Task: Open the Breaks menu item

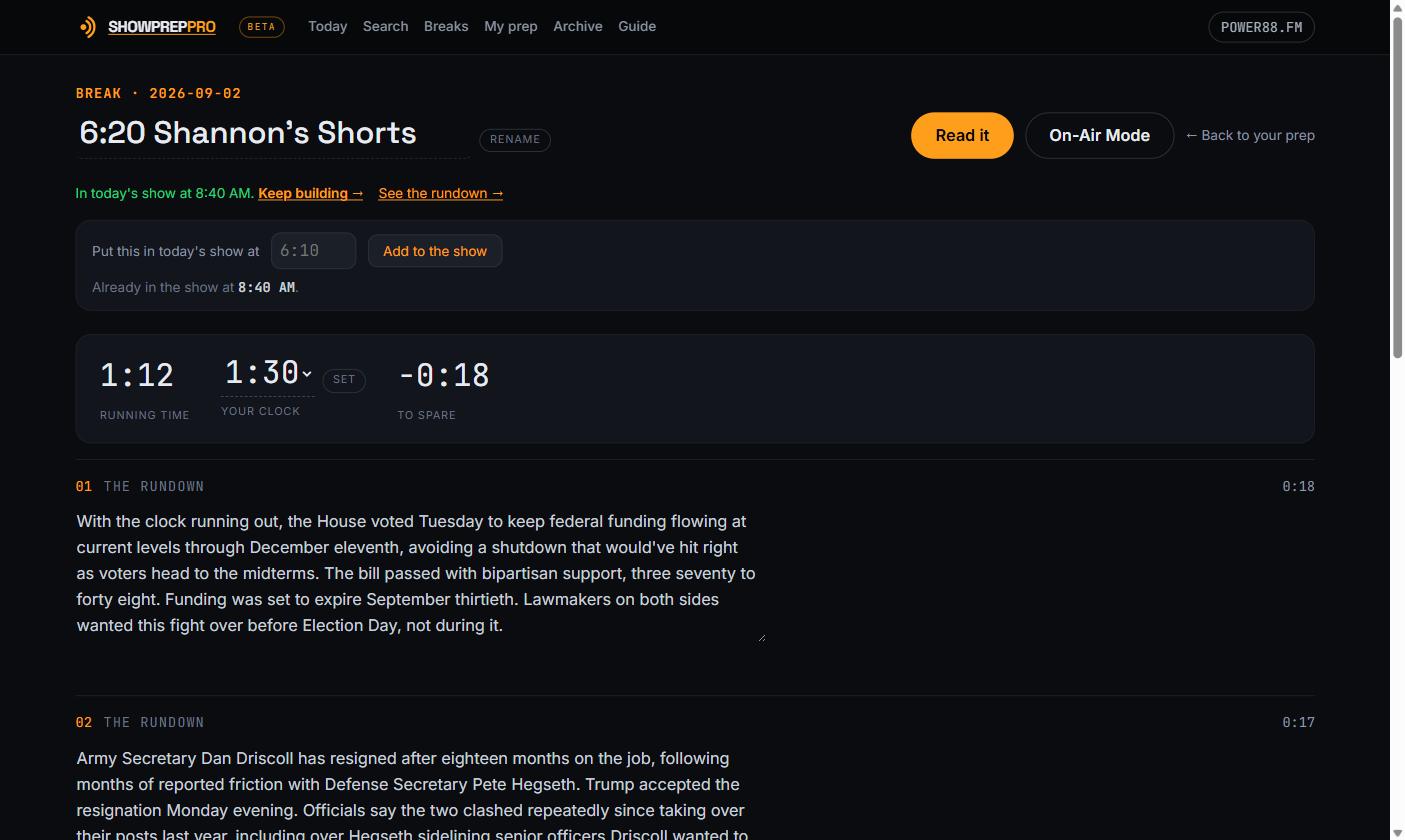Action: click(446, 26)
